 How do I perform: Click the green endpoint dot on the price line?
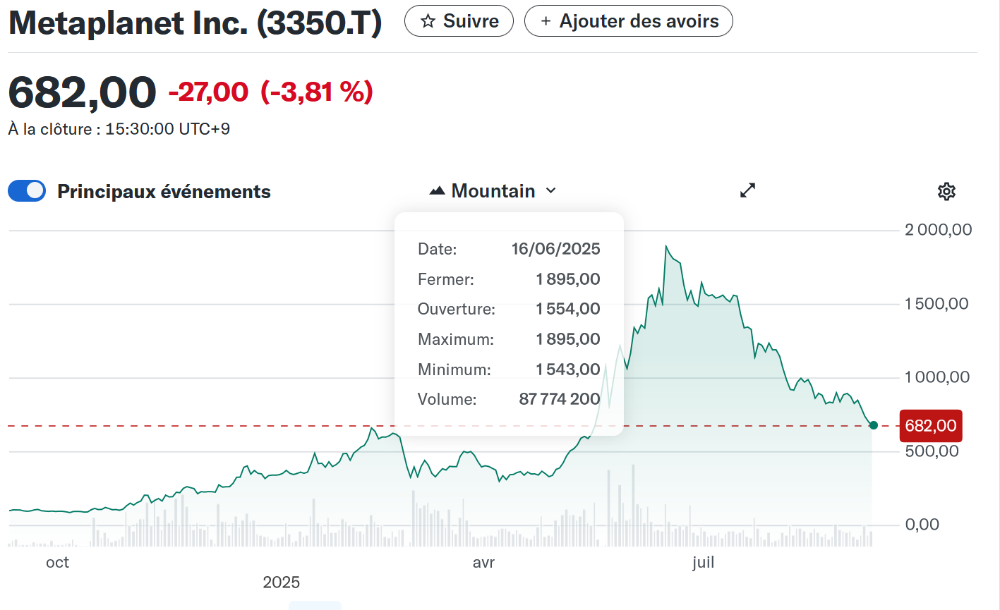tap(874, 426)
